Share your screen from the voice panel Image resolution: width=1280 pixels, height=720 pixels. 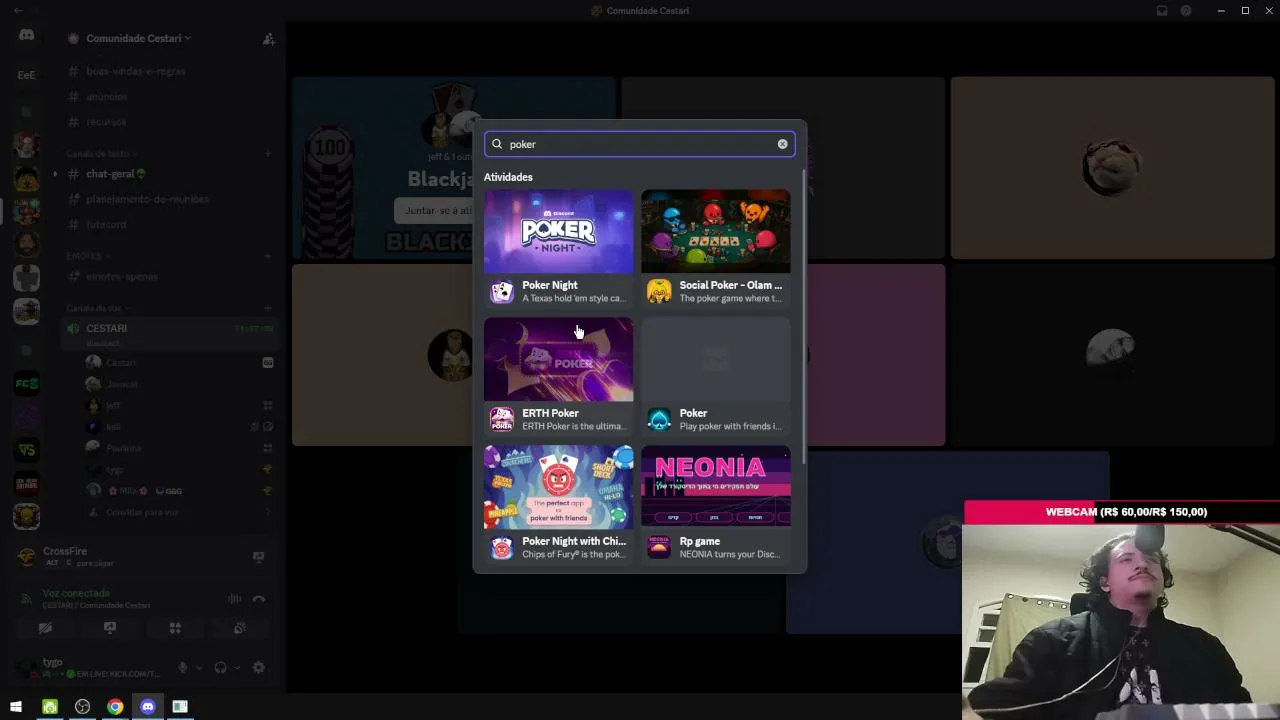coord(110,628)
